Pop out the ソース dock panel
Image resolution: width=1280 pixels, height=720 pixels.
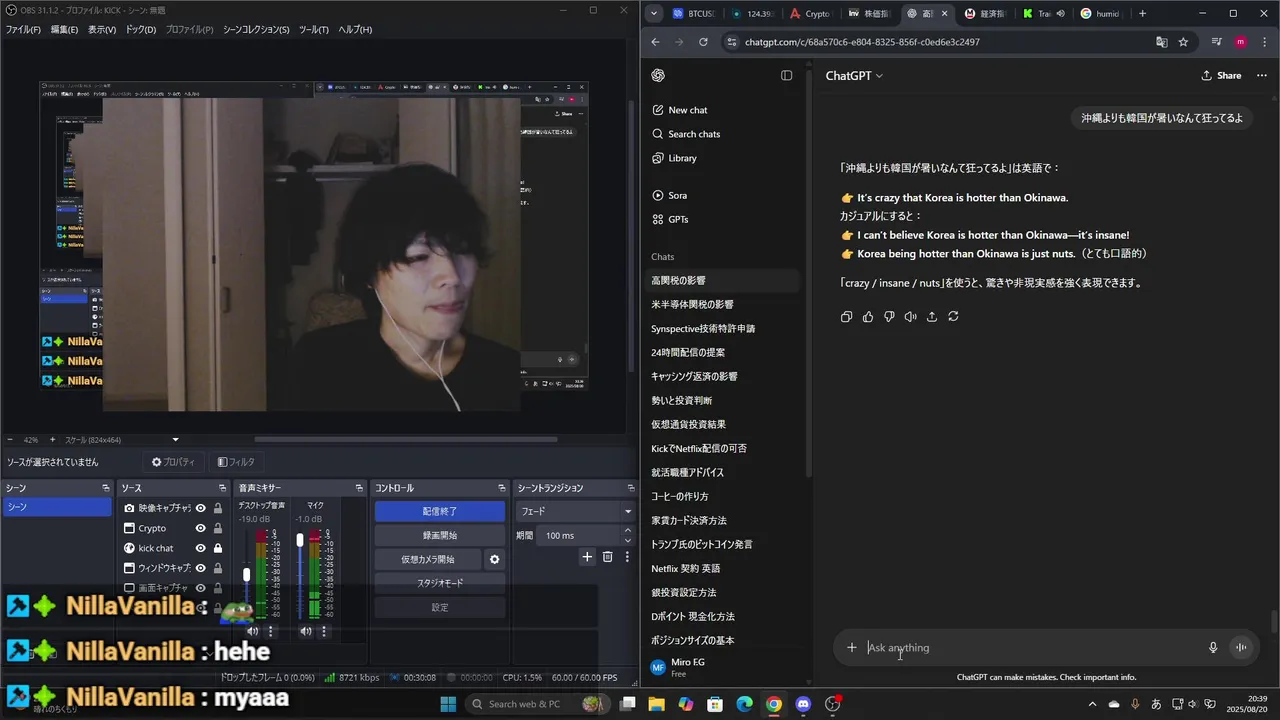coord(222,488)
